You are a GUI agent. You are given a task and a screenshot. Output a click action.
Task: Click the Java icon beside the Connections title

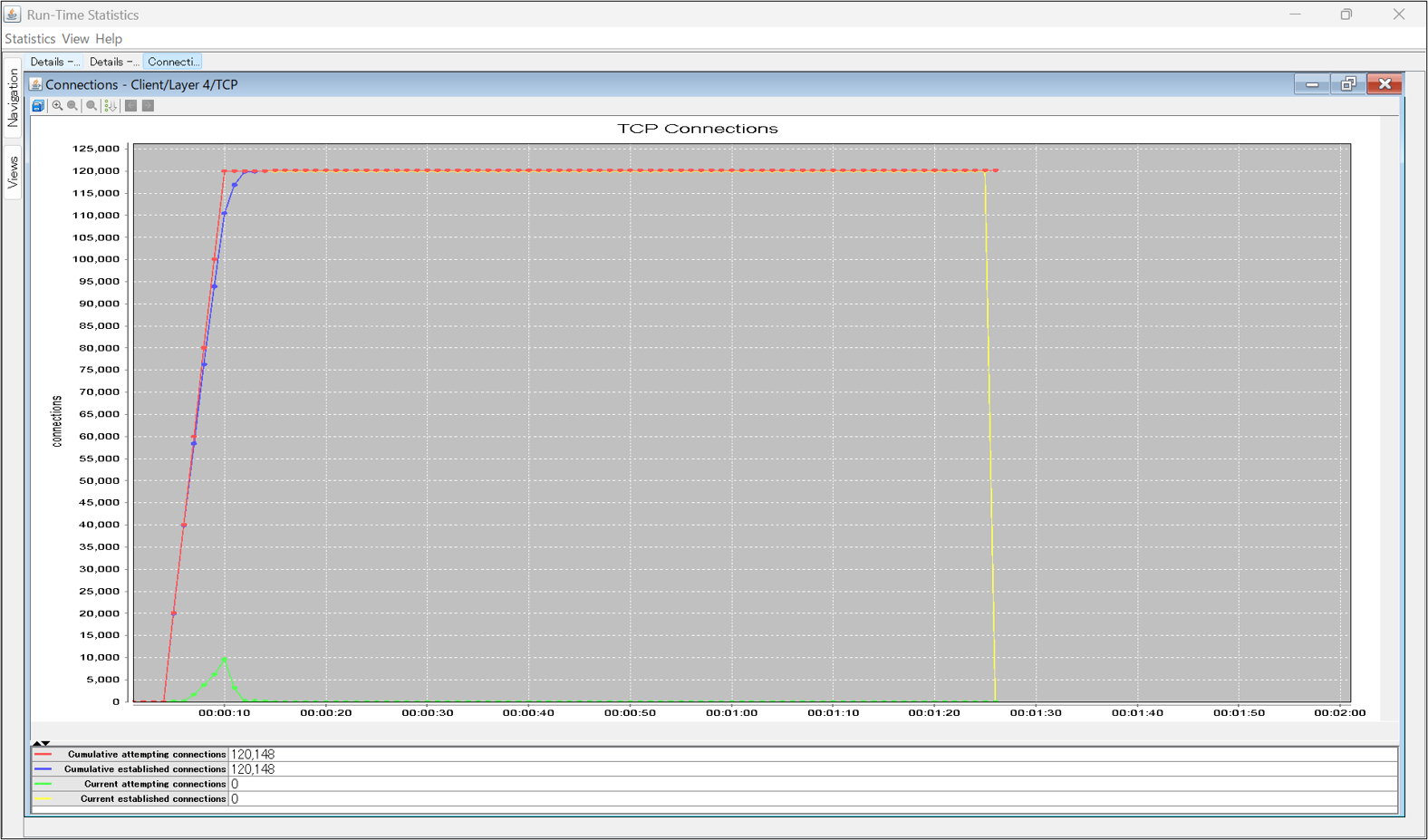point(36,84)
